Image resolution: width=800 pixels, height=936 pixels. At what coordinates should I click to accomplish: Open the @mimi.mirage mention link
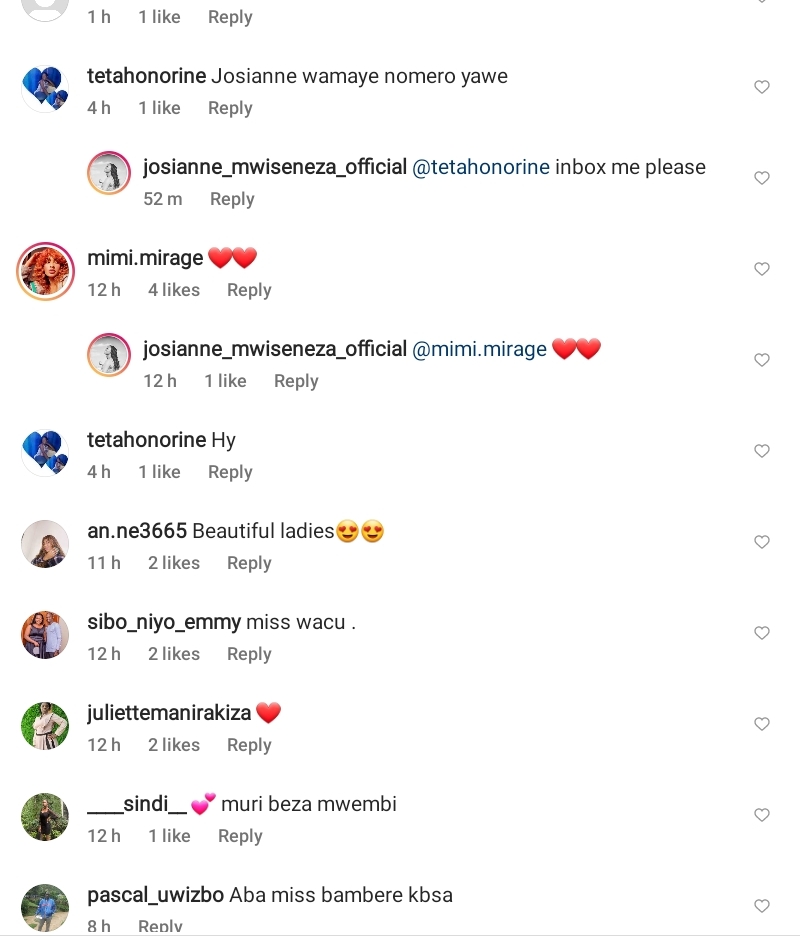click(x=479, y=349)
